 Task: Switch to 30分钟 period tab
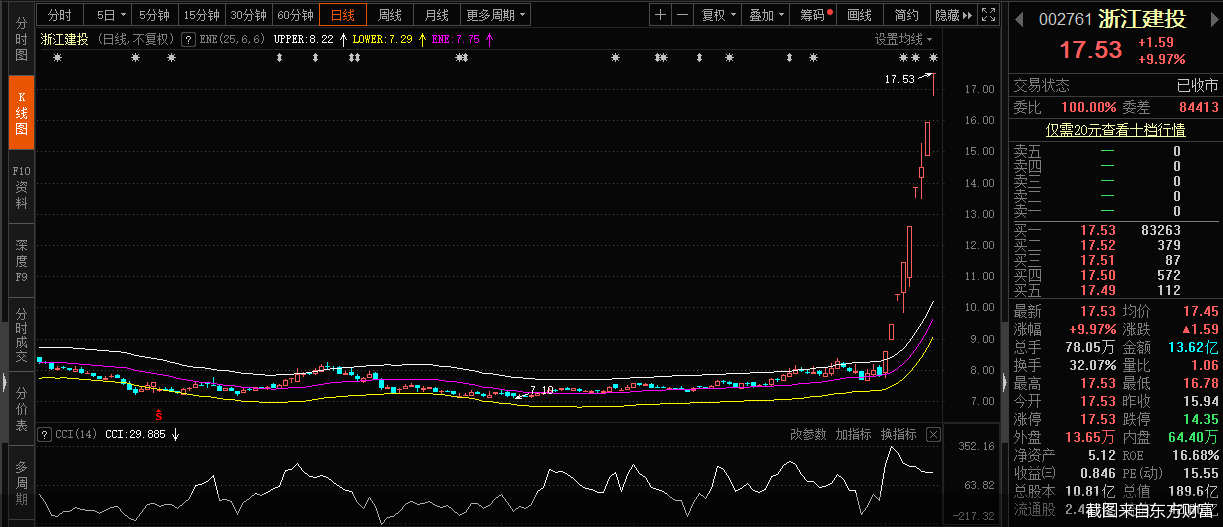tap(249, 15)
